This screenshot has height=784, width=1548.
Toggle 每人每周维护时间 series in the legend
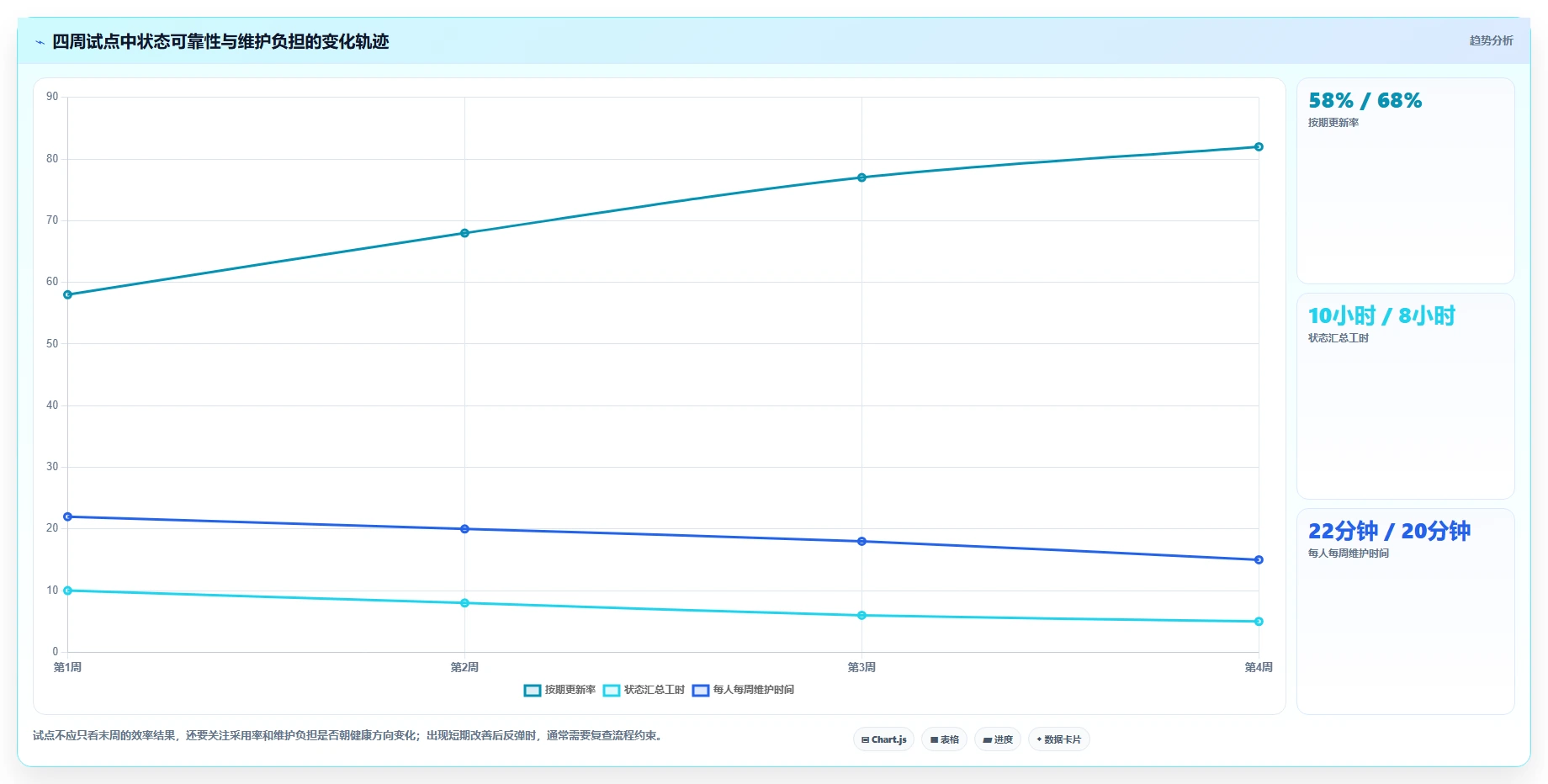tap(743, 690)
